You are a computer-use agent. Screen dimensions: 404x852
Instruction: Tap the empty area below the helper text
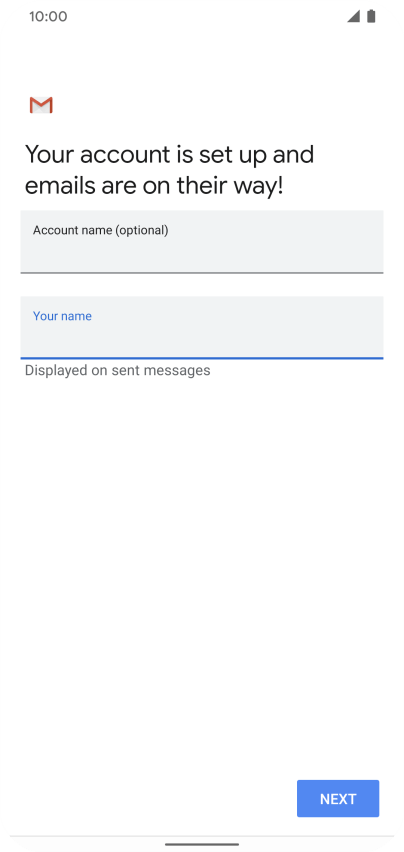[202, 571]
